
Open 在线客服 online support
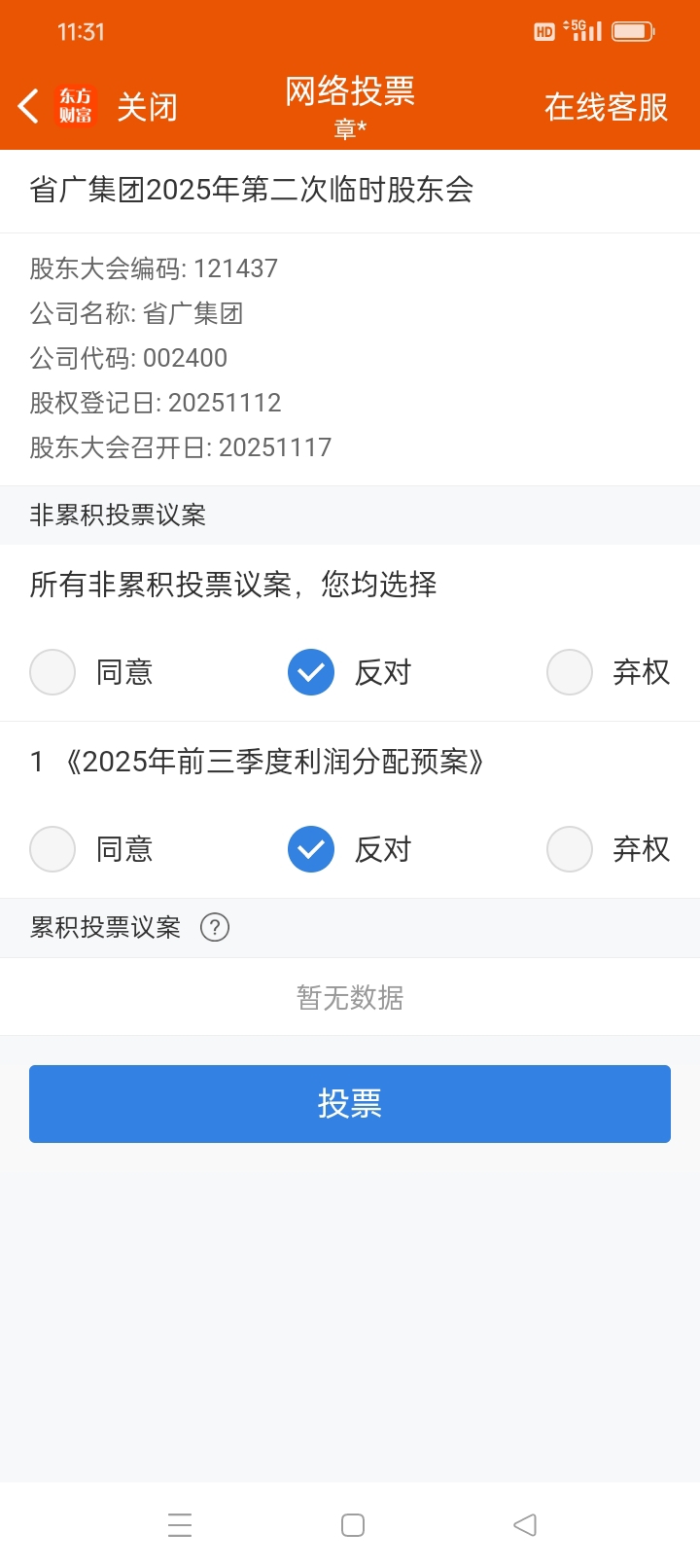(607, 107)
